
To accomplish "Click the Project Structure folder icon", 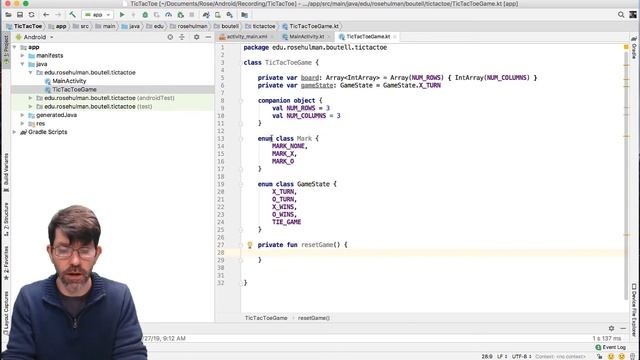I will coord(244,15).
